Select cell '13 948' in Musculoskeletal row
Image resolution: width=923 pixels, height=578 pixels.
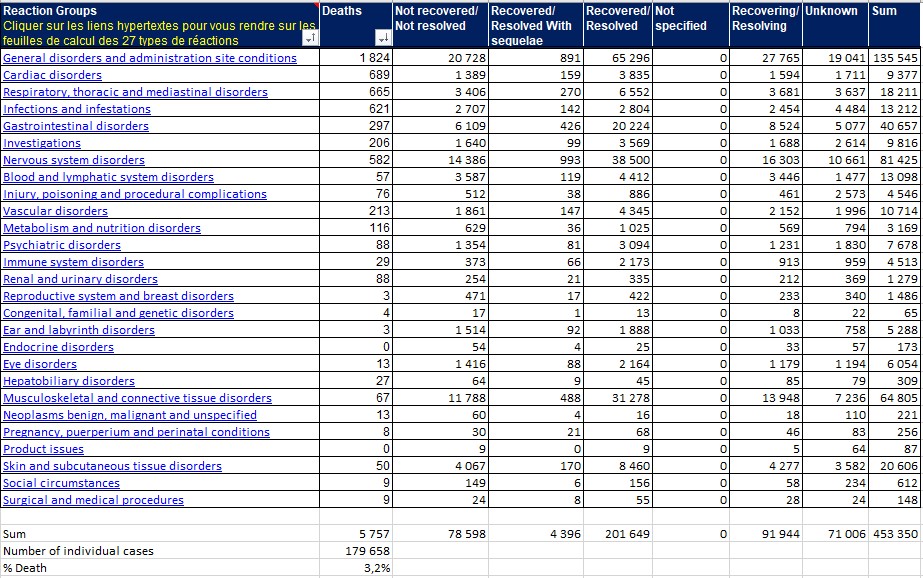pos(766,398)
